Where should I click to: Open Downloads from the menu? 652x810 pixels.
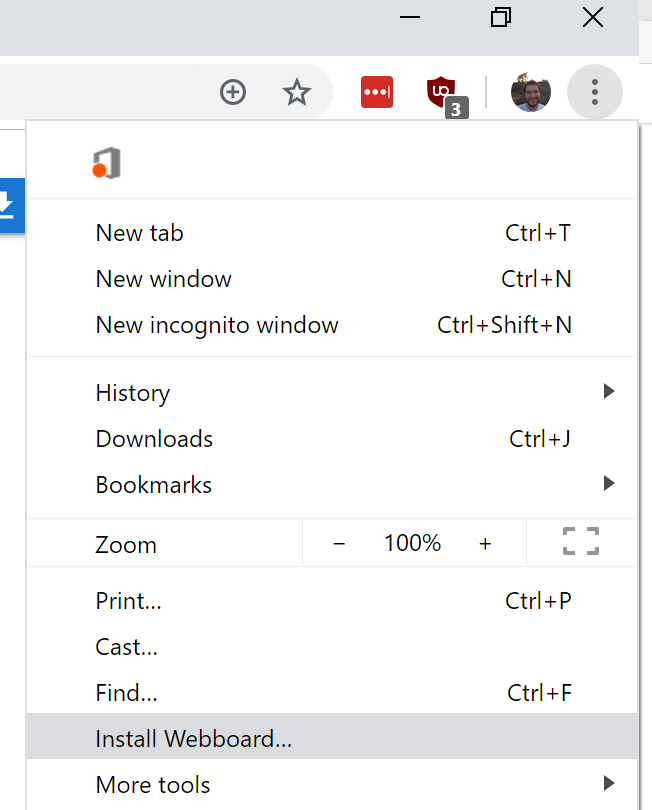click(x=153, y=438)
